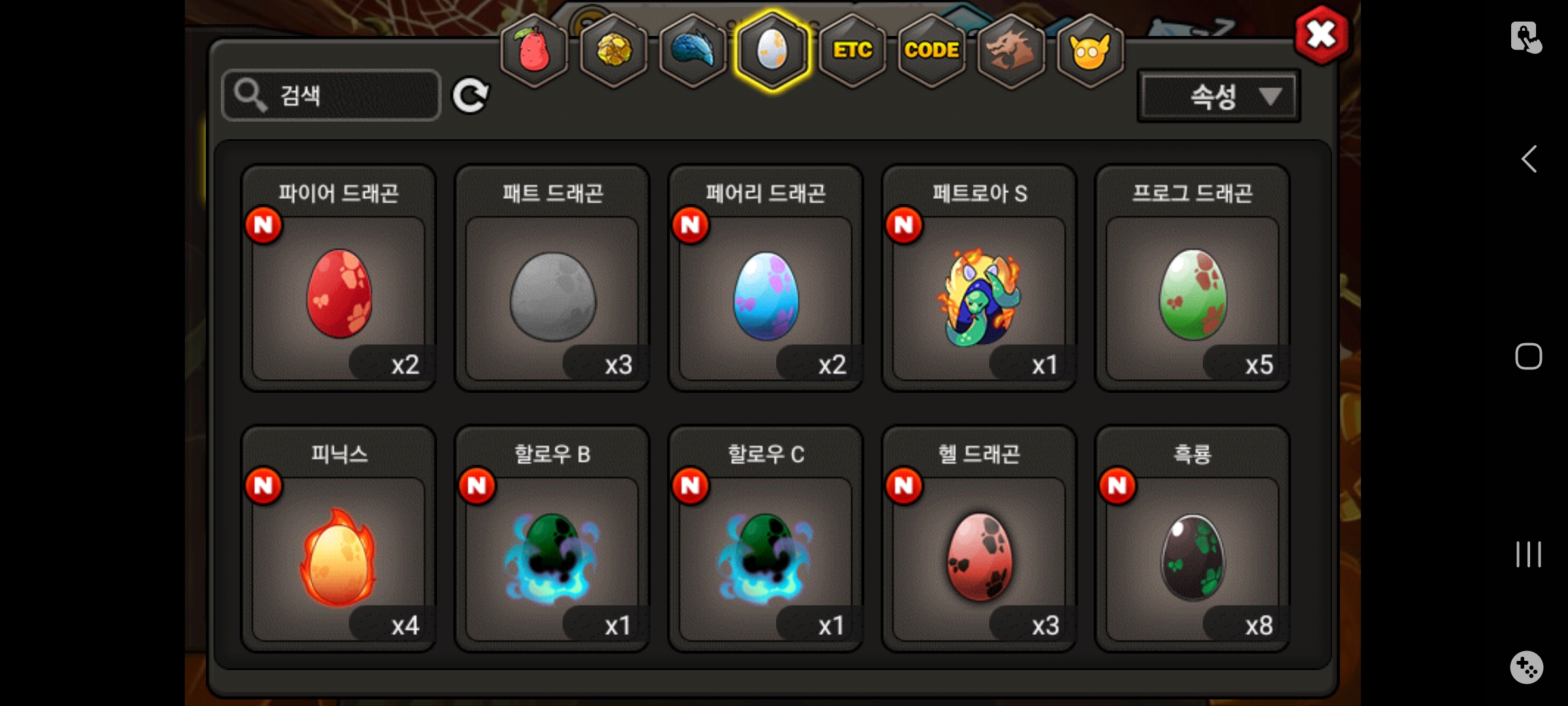Open the food fruit inventory tab
The image size is (1568, 706).
[x=534, y=50]
